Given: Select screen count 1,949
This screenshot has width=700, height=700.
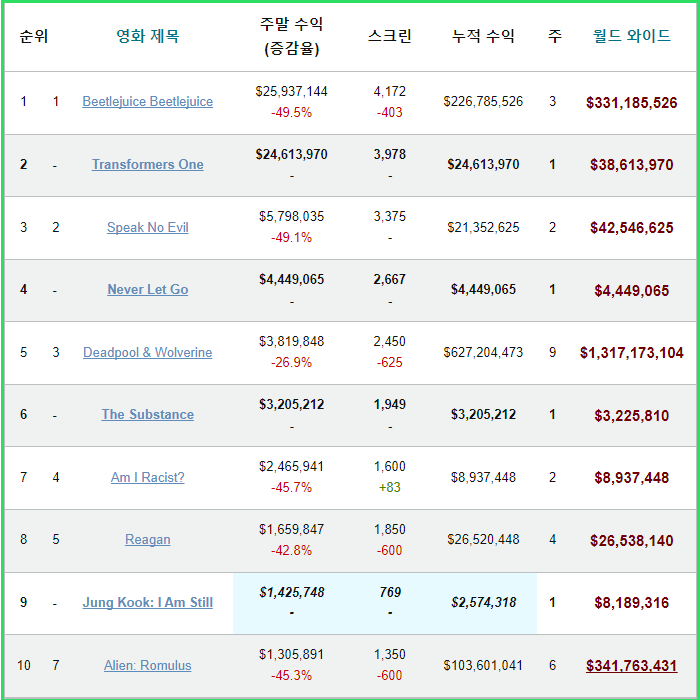Looking at the screenshot, I should pyautogui.click(x=390, y=404).
